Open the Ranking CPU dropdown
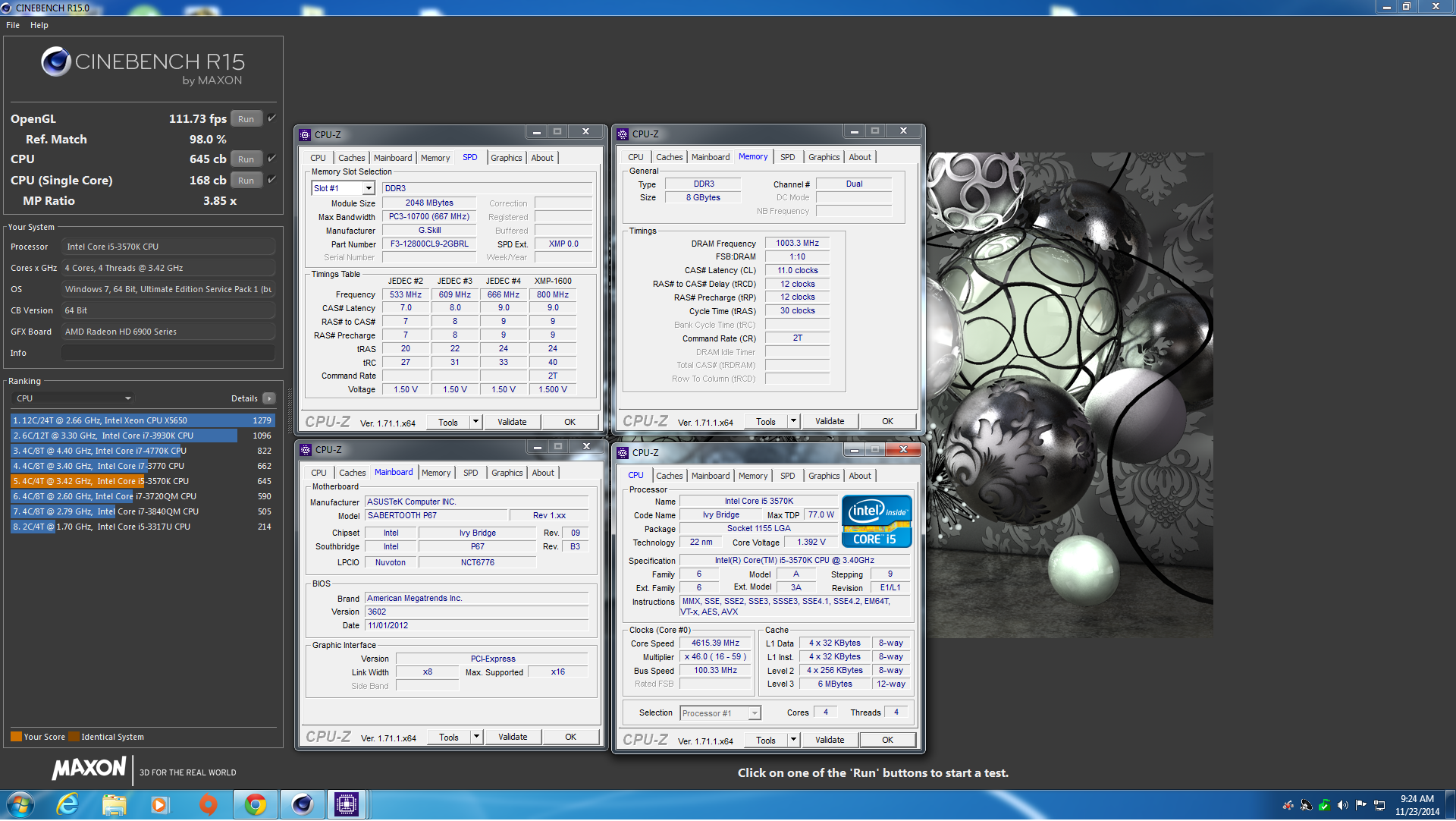1456x821 pixels. click(74, 398)
